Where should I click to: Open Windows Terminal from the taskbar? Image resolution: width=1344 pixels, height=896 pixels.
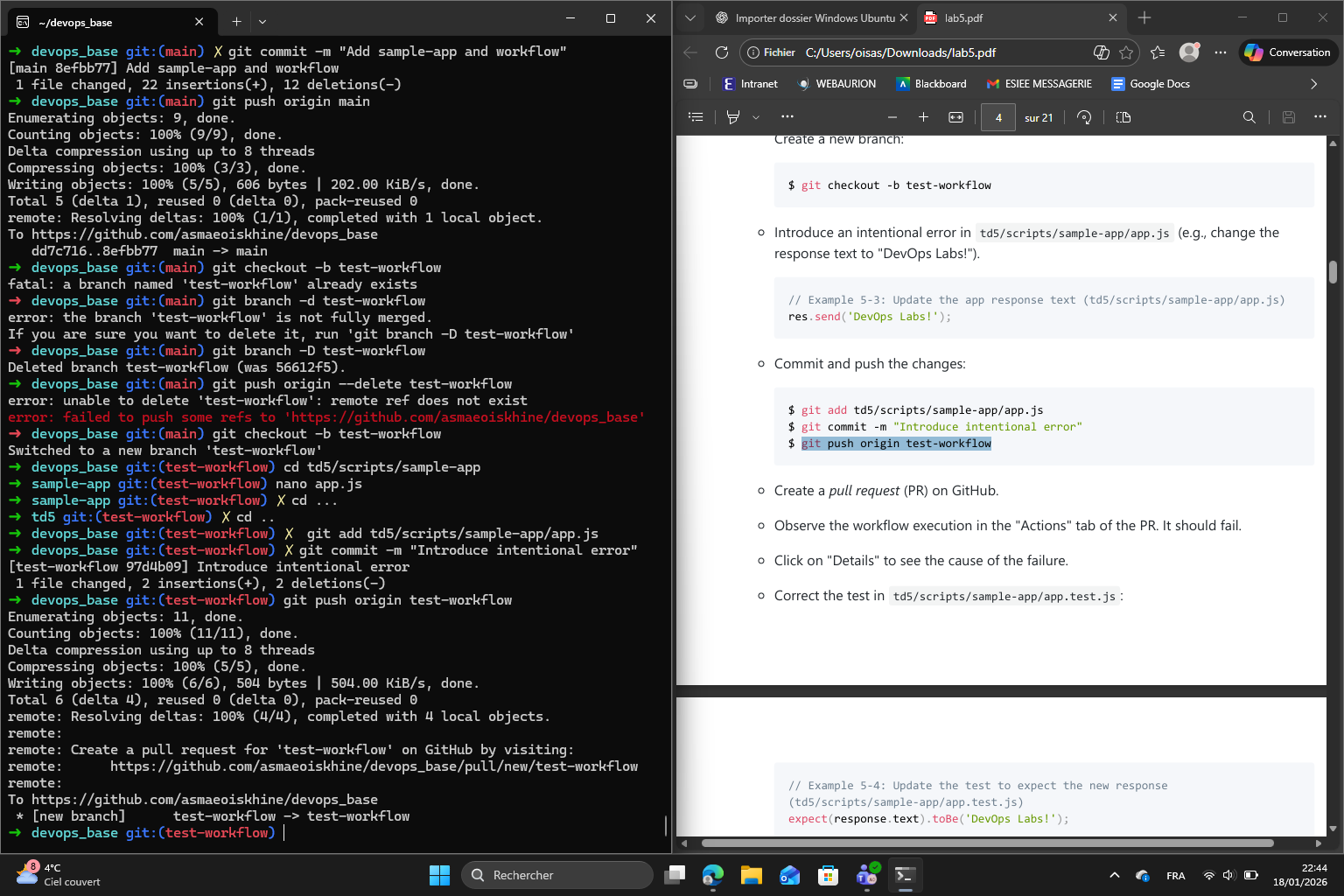tap(905, 874)
